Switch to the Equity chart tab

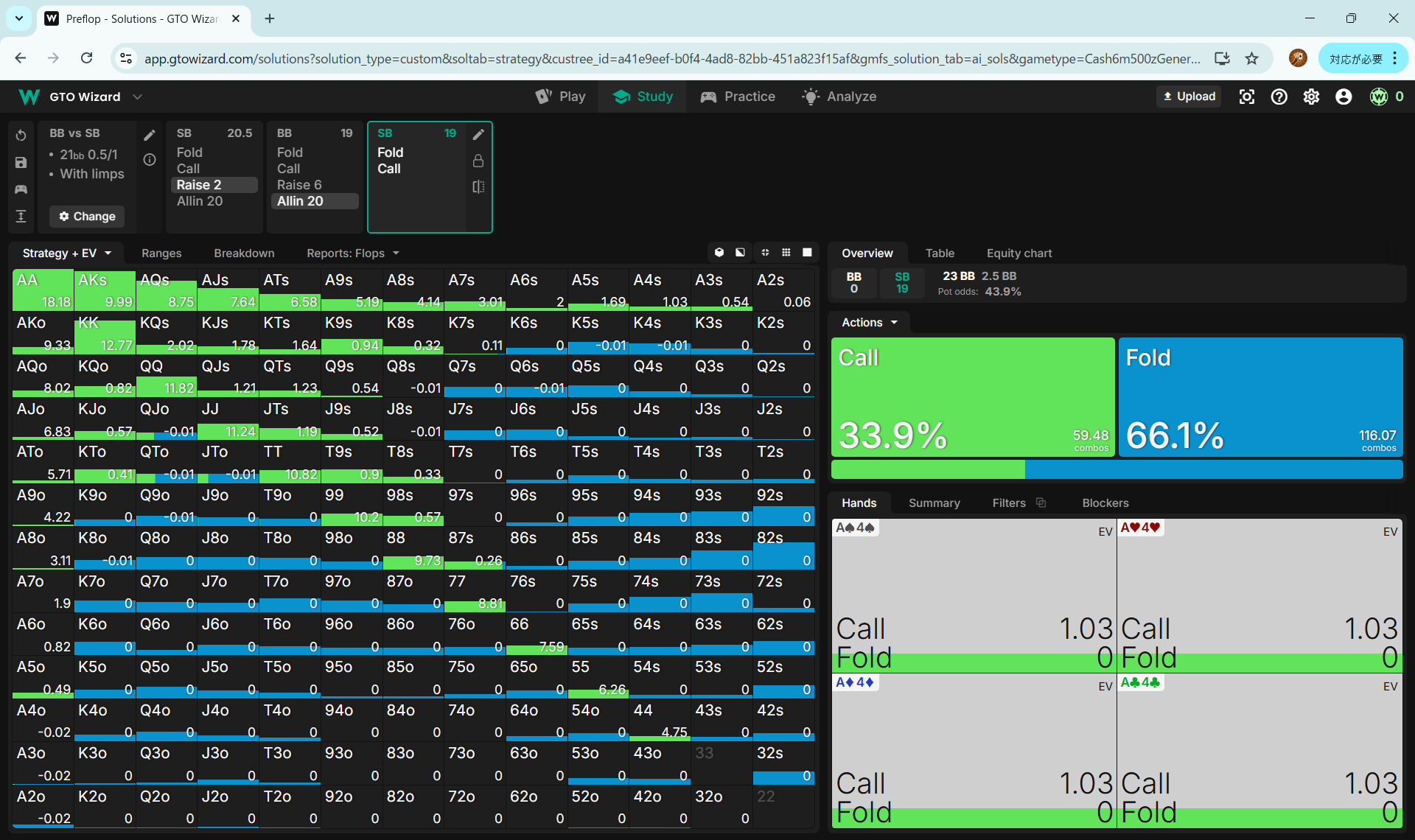(1019, 253)
